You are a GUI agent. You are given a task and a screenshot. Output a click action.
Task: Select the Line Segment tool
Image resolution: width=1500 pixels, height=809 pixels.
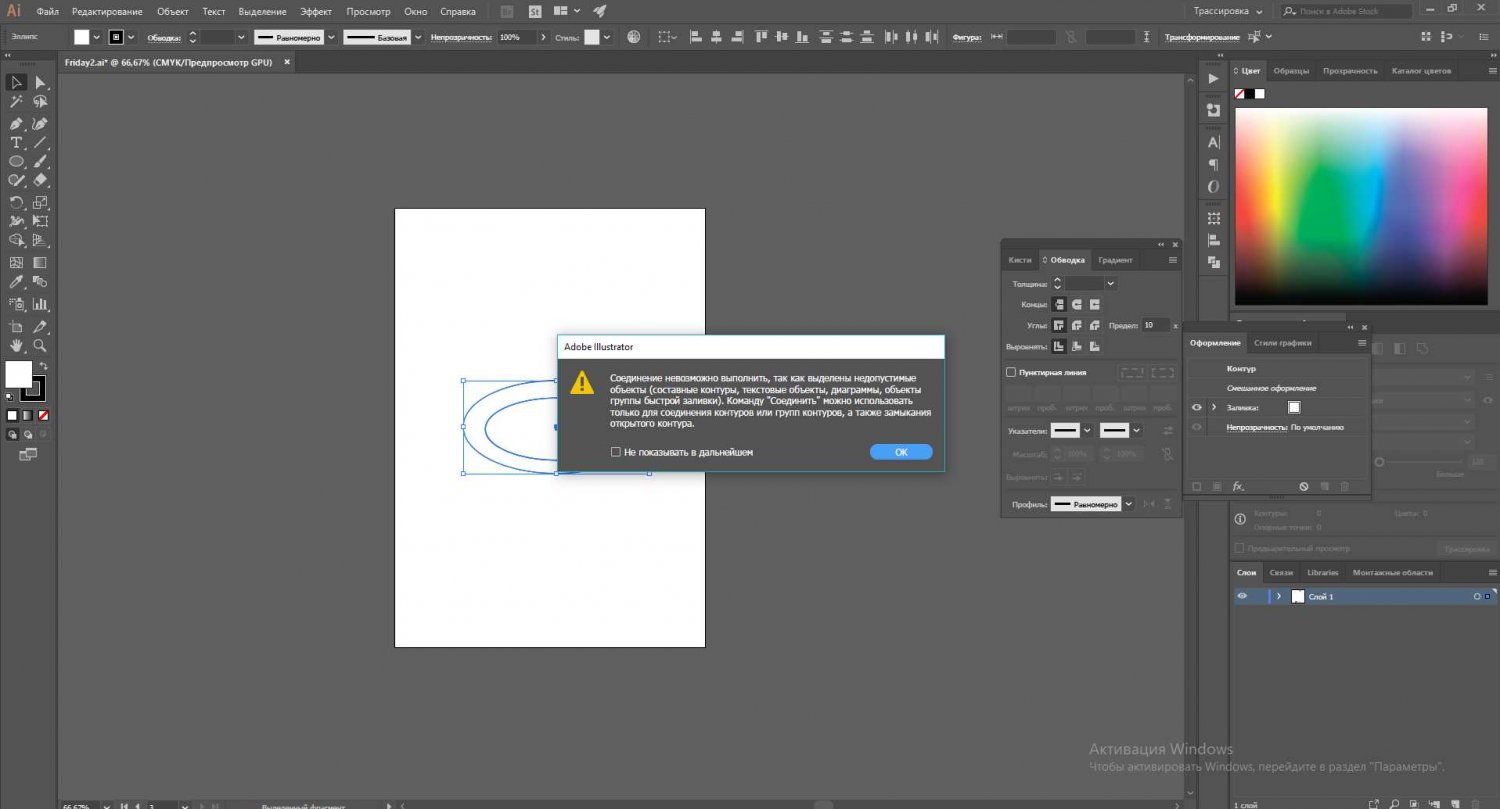click(x=41, y=143)
